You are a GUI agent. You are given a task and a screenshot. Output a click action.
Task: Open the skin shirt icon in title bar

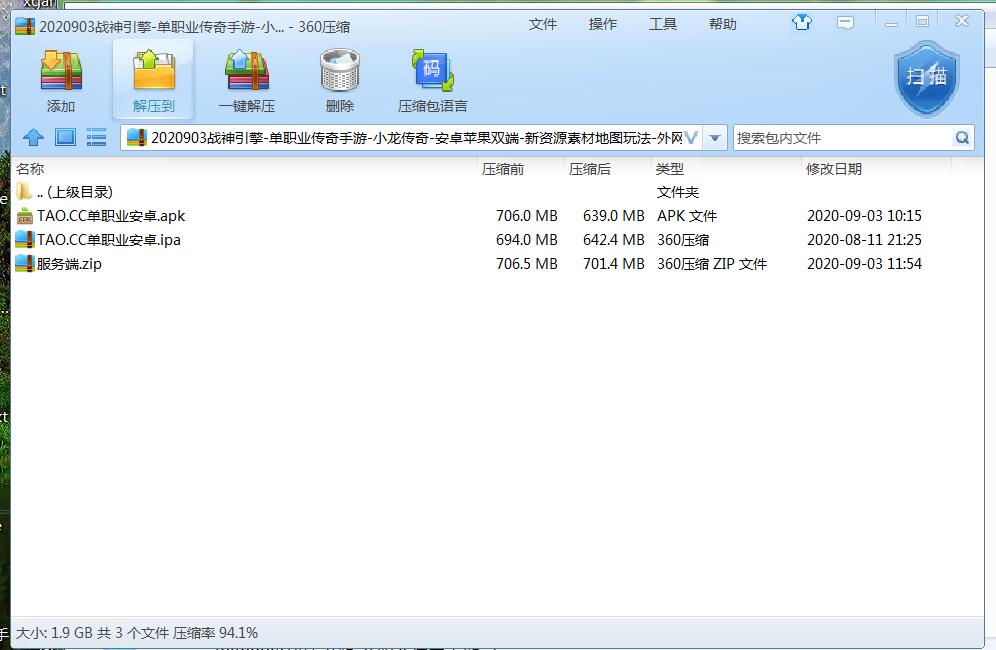[x=802, y=23]
